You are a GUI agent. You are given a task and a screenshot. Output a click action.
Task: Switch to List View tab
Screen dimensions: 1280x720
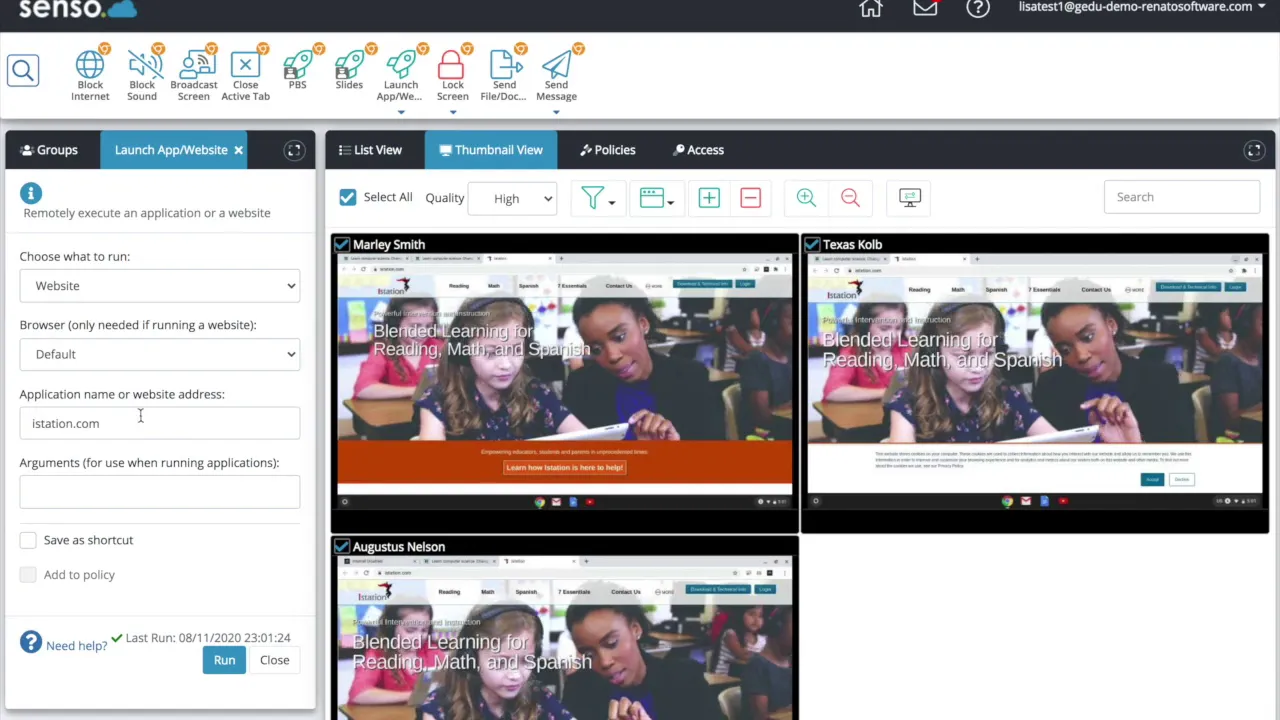370,150
